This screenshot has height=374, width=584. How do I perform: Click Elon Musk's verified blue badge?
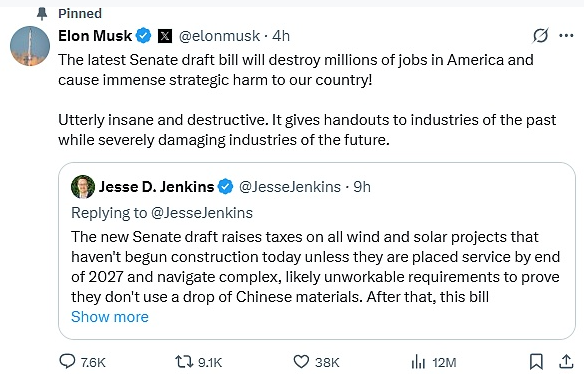pyautogui.click(x=143, y=36)
